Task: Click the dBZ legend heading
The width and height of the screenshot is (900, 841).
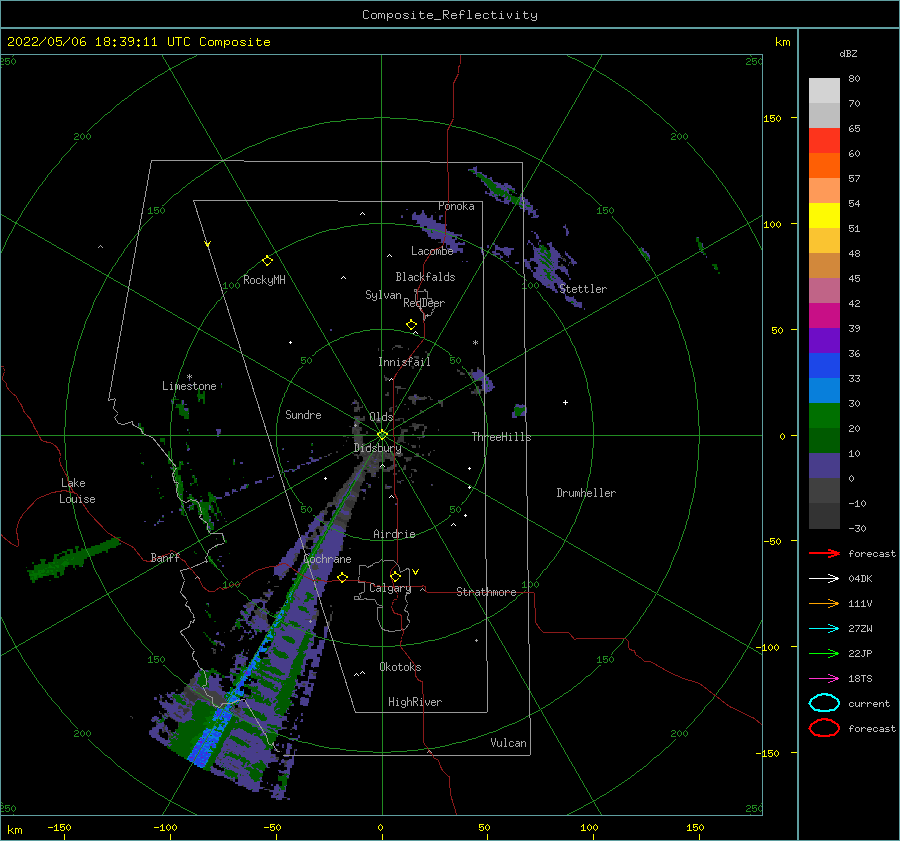Action: [848, 53]
